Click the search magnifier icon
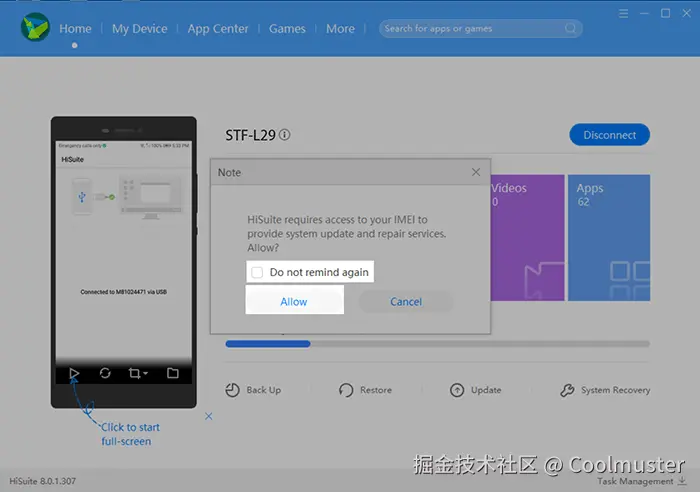The image size is (700, 492). pos(570,29)
